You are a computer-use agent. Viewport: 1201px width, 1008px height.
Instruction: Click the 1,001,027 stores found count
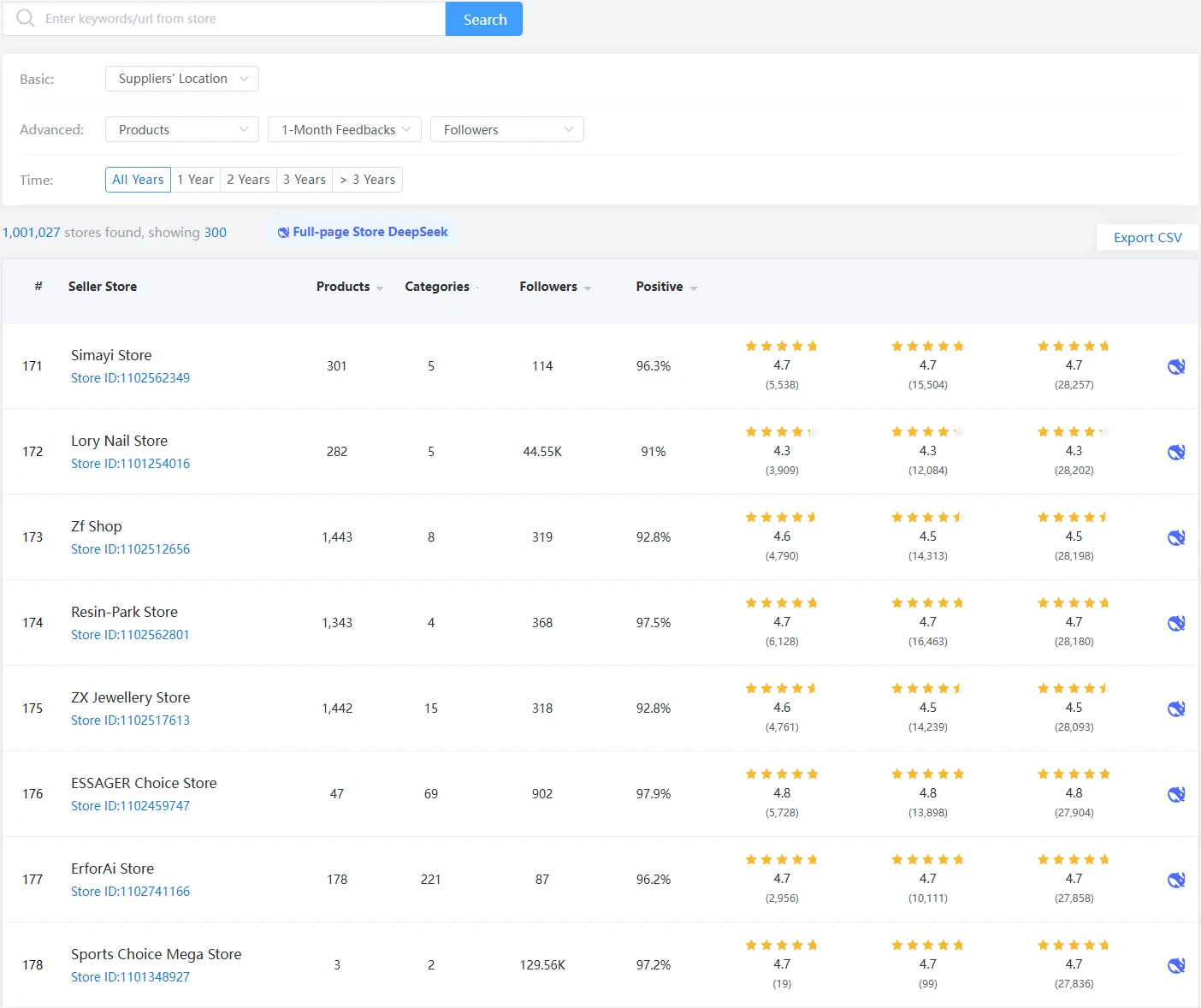pyautogui.click(x=32, y=232)
